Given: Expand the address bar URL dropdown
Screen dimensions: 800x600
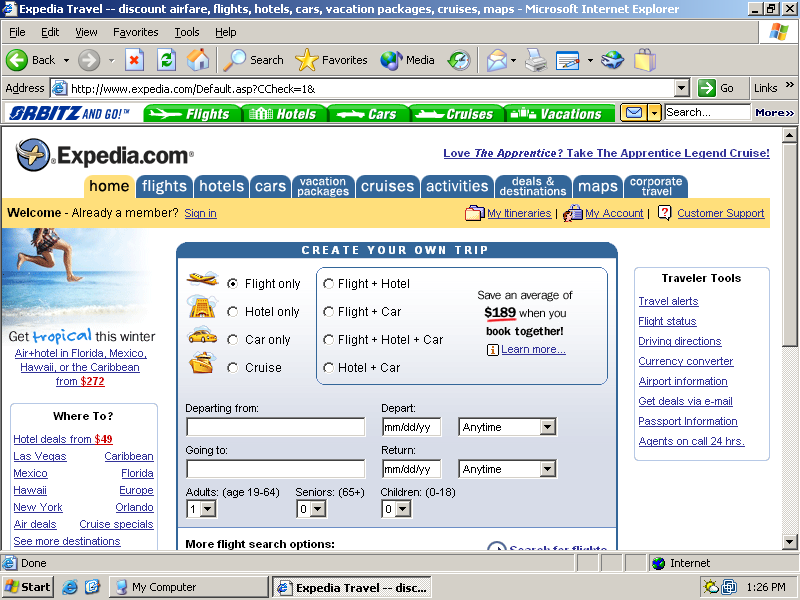Looking at the screenshot, I should pos(682,88).
